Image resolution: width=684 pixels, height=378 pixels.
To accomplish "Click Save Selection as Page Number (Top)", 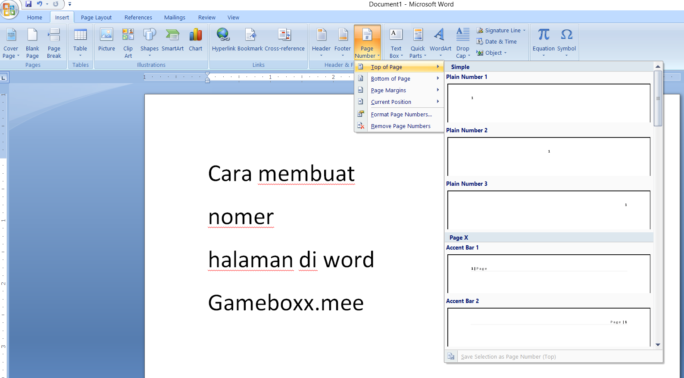I will tap(508, 357).
